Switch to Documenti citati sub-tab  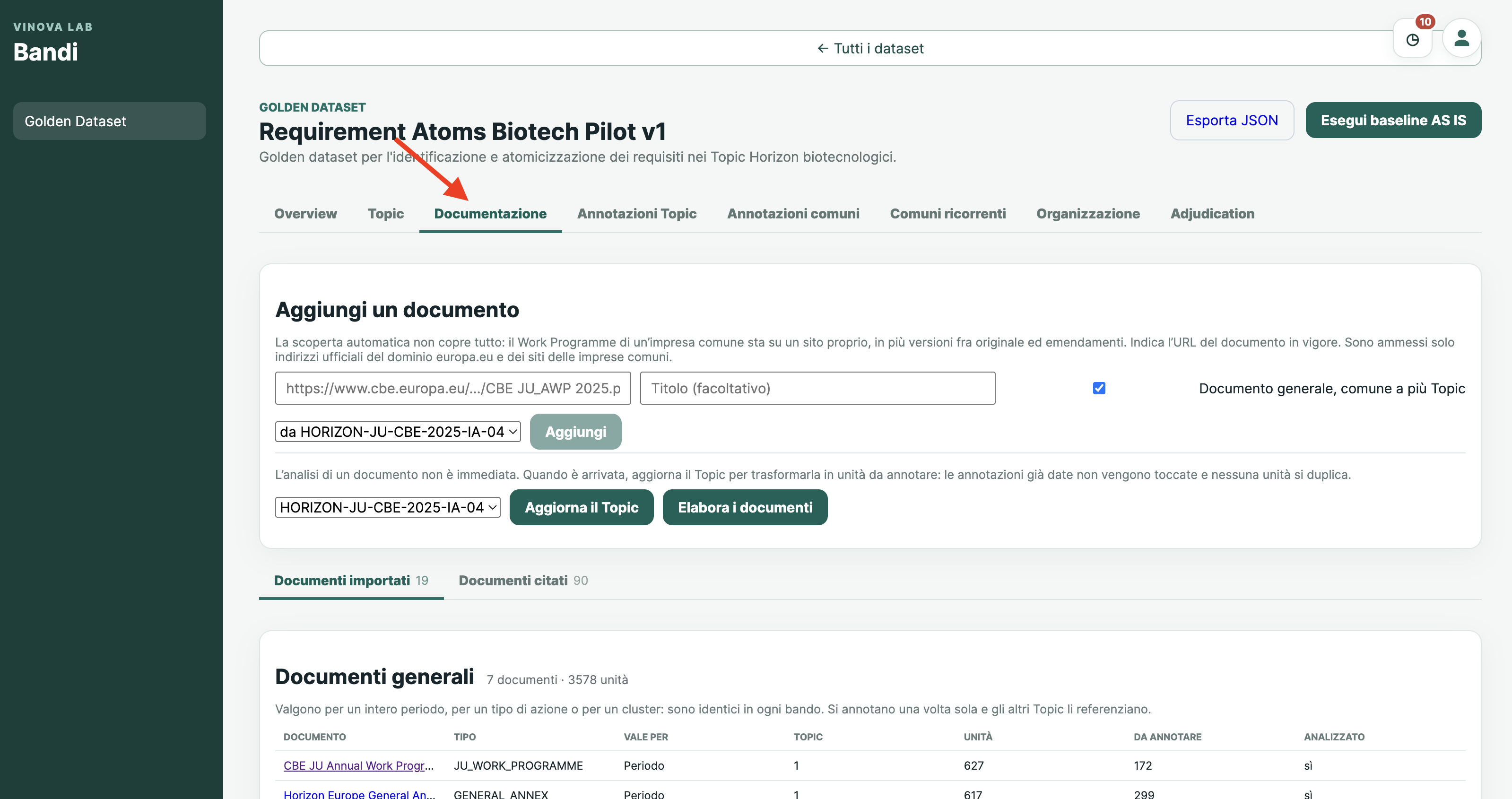click(x=523, y=581)
